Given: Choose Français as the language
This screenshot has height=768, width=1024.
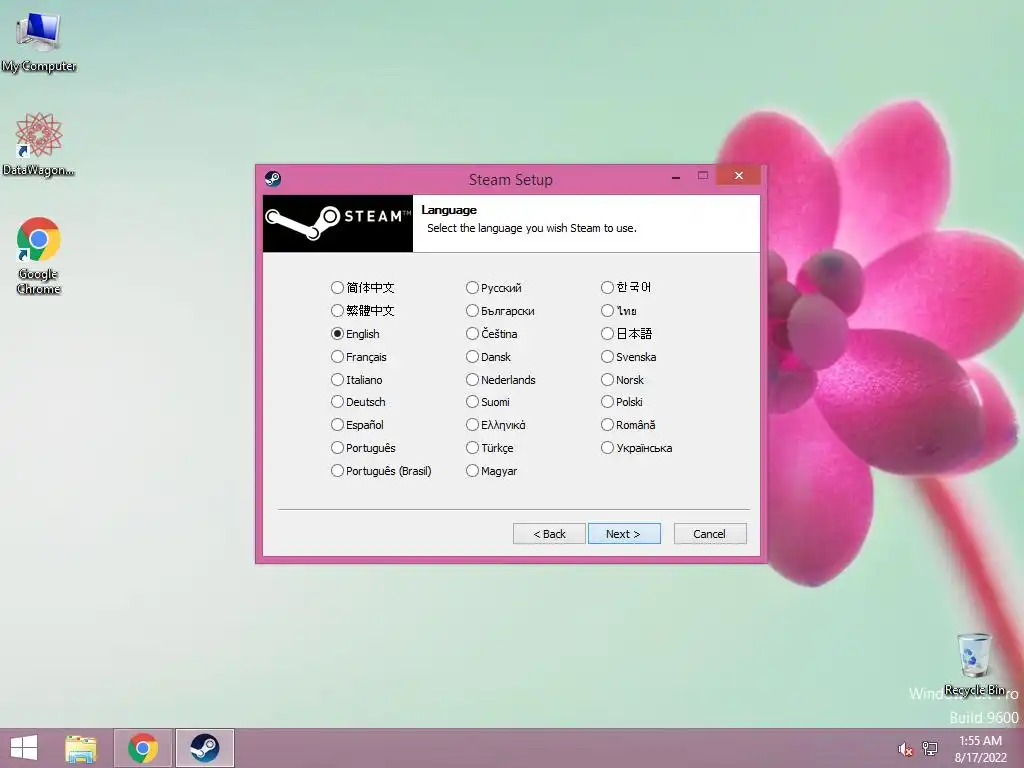Looking at the screenshot, I should [359, 357].
